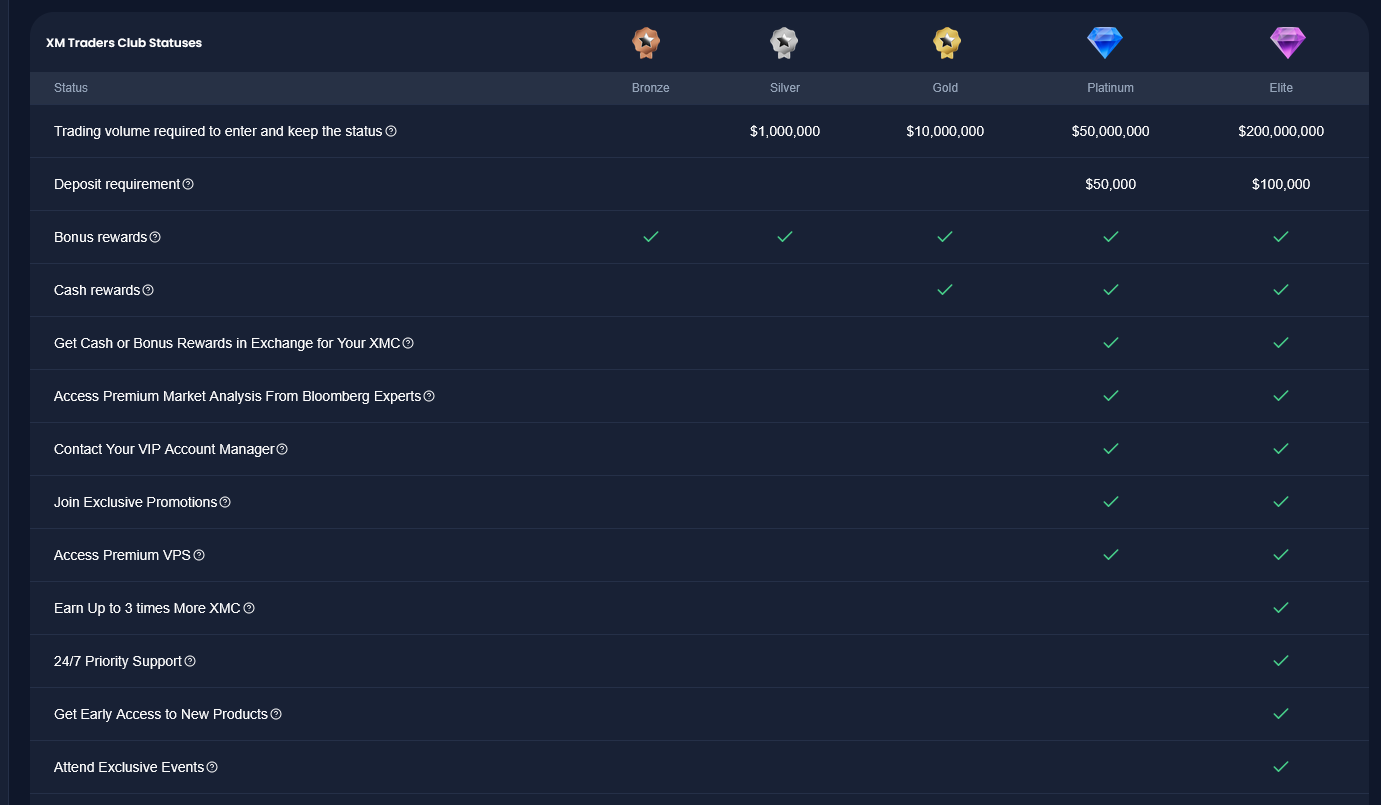Click the Gold column label
Image resolution: width=1381 pixels, height=805 pixels.
pos(945,88)
